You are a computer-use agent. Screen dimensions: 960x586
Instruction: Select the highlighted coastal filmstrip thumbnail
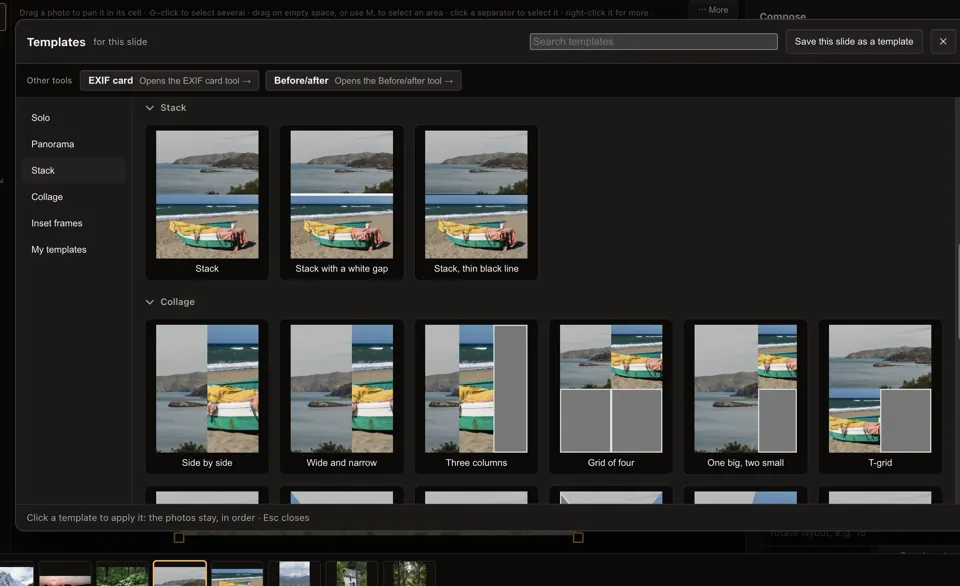point(179,574)
